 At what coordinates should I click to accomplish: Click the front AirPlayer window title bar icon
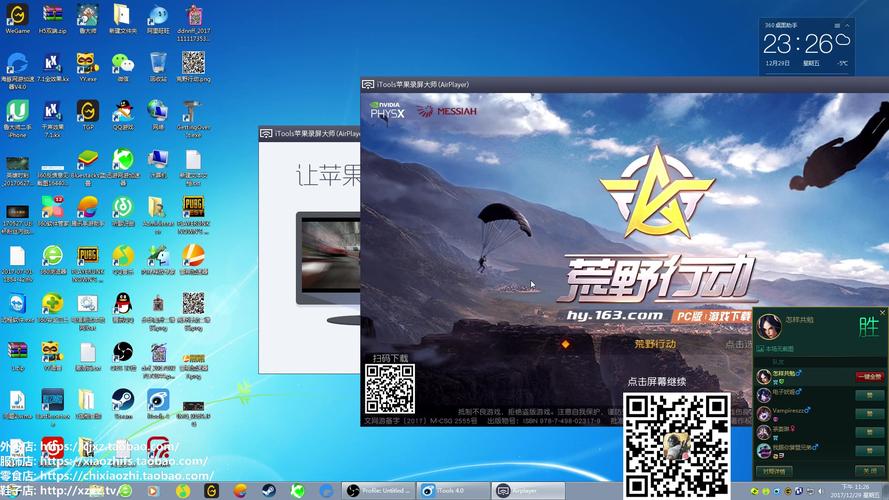(368, 84)
